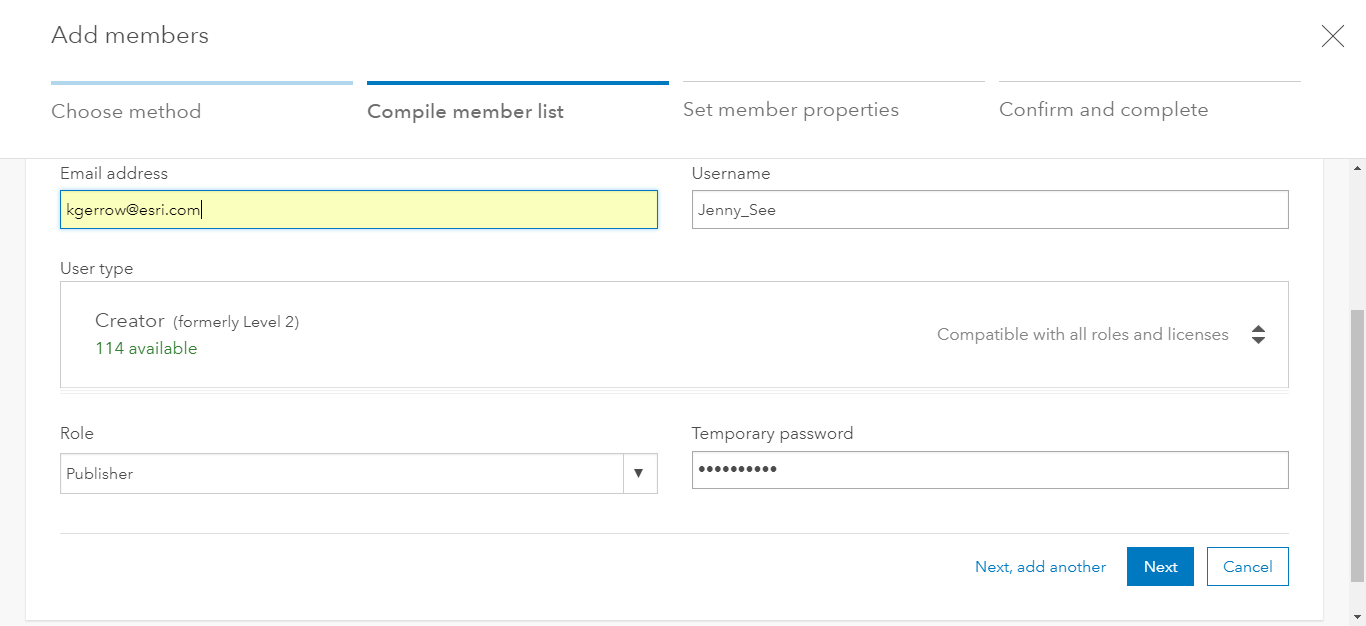Click the scrollbar up arrow
The image size is (1366, 626).
click(x=1357, y=166)
